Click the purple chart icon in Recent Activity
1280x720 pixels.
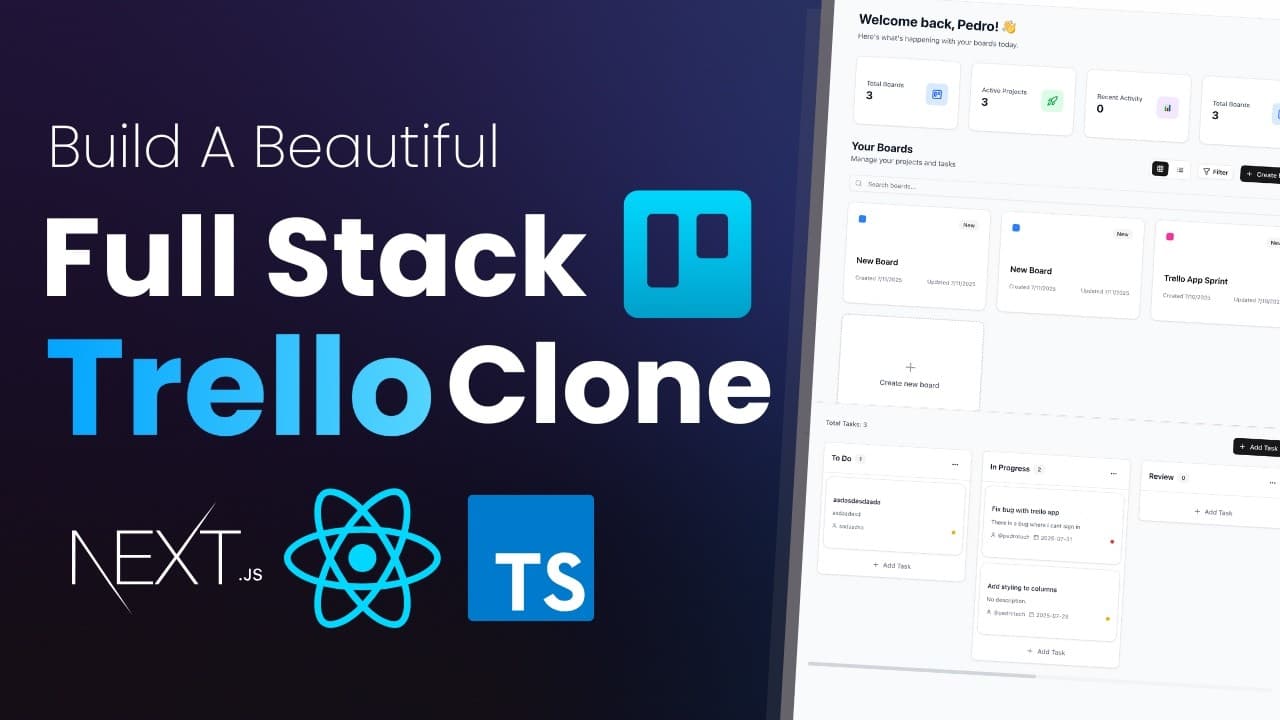point(1167,107)
